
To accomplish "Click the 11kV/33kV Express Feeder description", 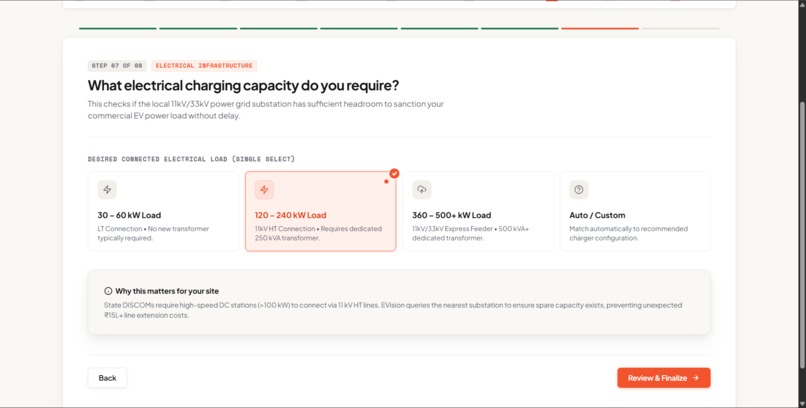I will coord(470,233).
